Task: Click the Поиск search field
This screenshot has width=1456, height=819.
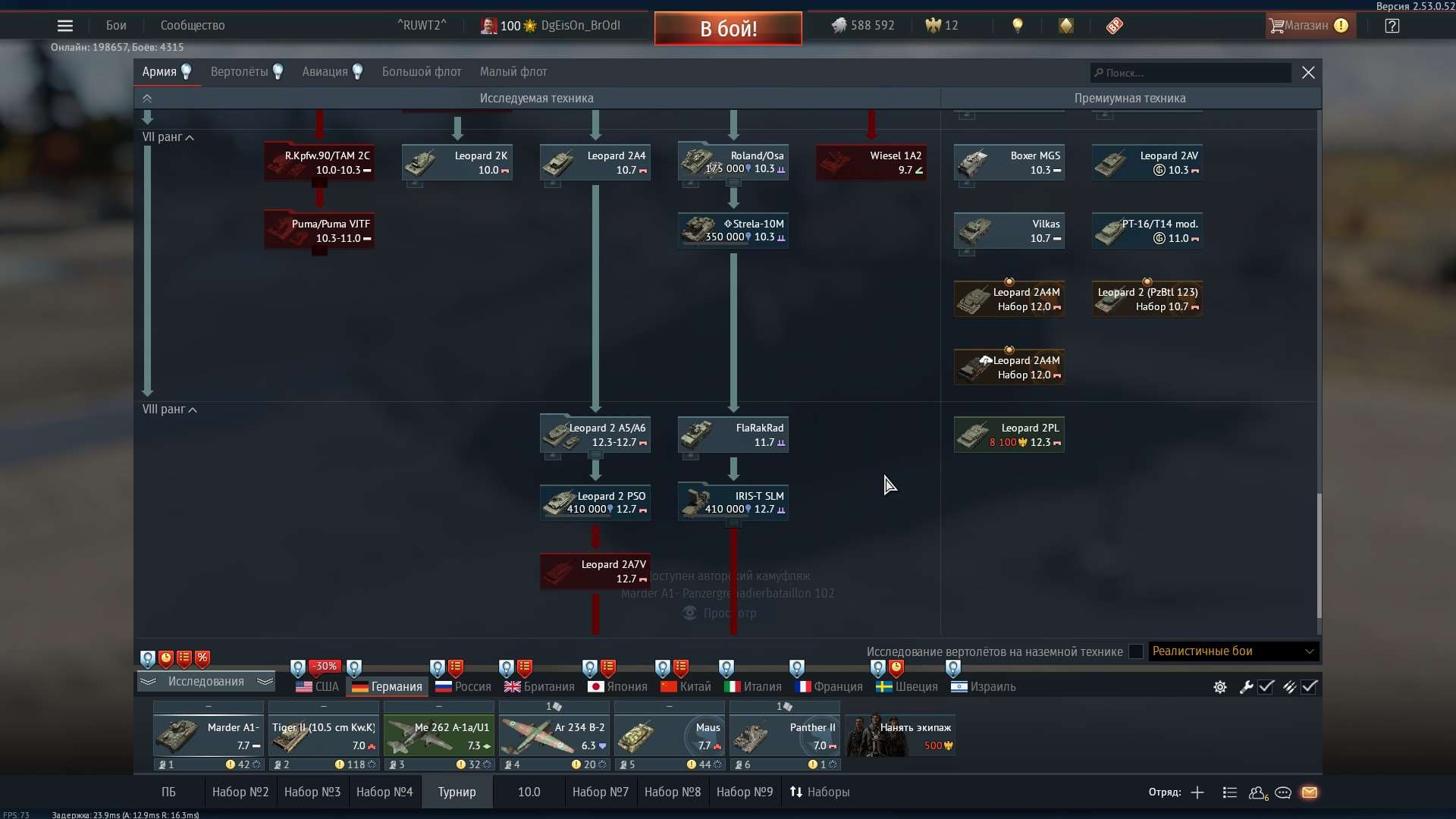Action: 1189,72
